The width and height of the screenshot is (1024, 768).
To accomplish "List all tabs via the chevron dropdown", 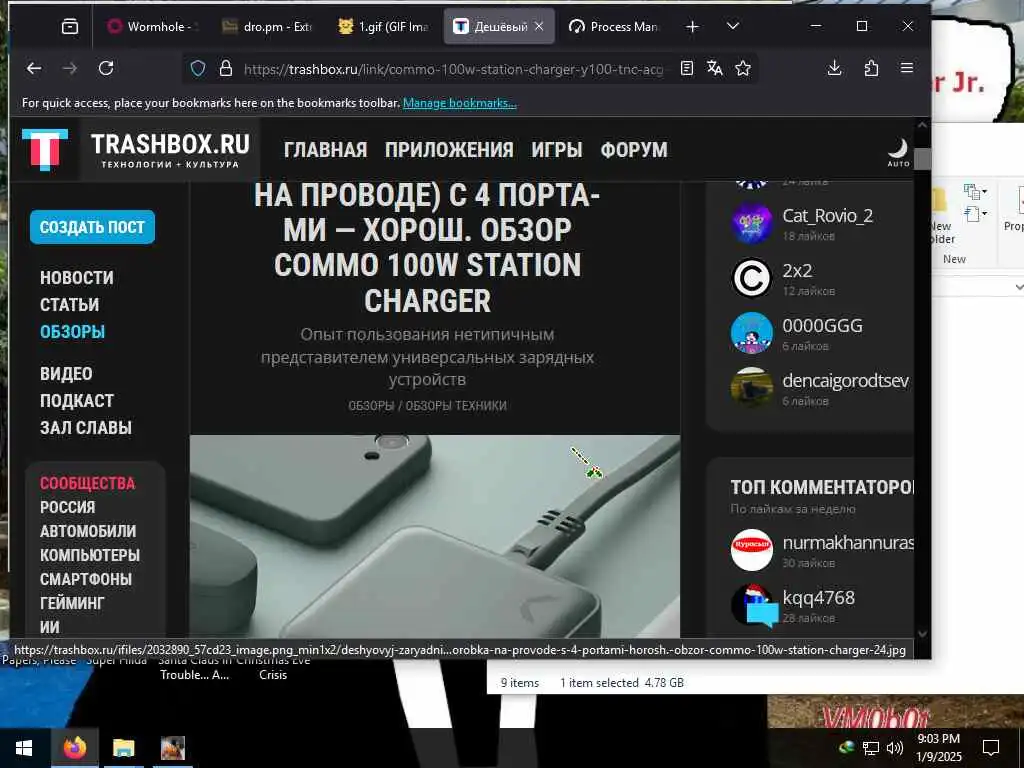I will [733, 26].
